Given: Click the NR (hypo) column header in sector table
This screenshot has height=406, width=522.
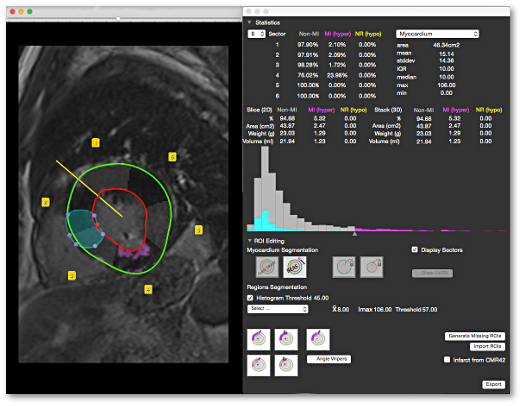Looking at the screenshot, I should pos(368,34).
